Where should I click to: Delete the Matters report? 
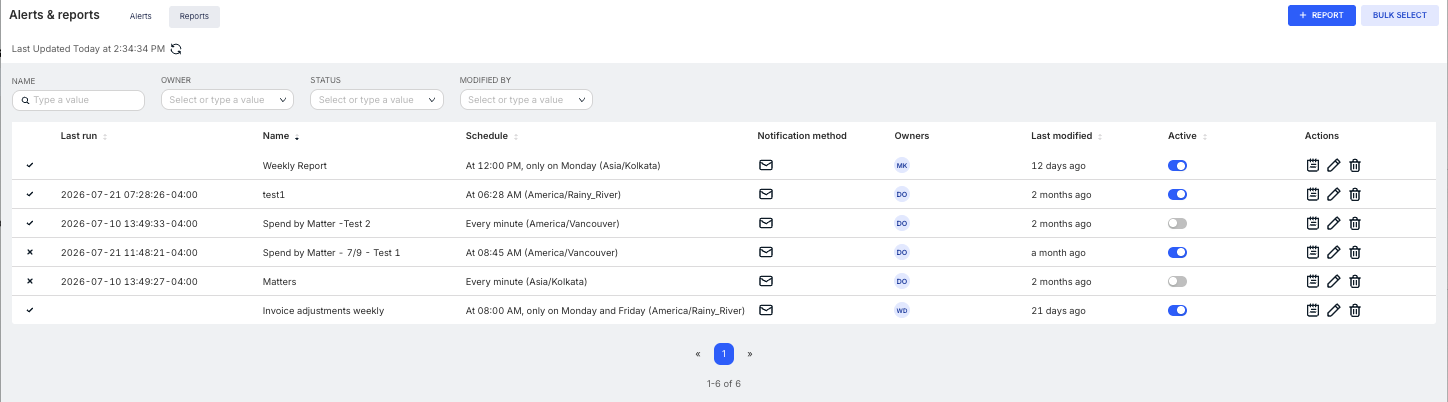pos(1355,281)
